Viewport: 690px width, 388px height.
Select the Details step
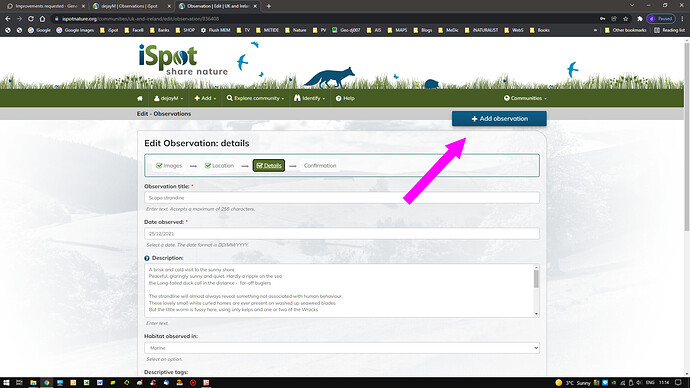[269, 166]
